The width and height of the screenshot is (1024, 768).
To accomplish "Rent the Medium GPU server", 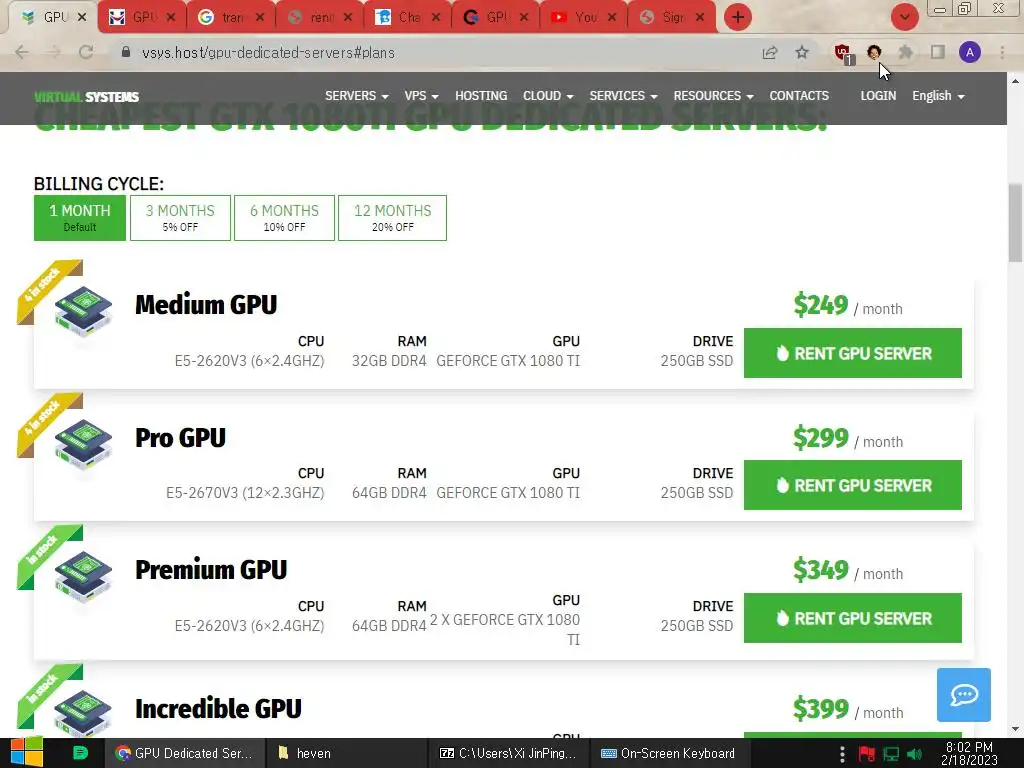I will tap(852, 353).
